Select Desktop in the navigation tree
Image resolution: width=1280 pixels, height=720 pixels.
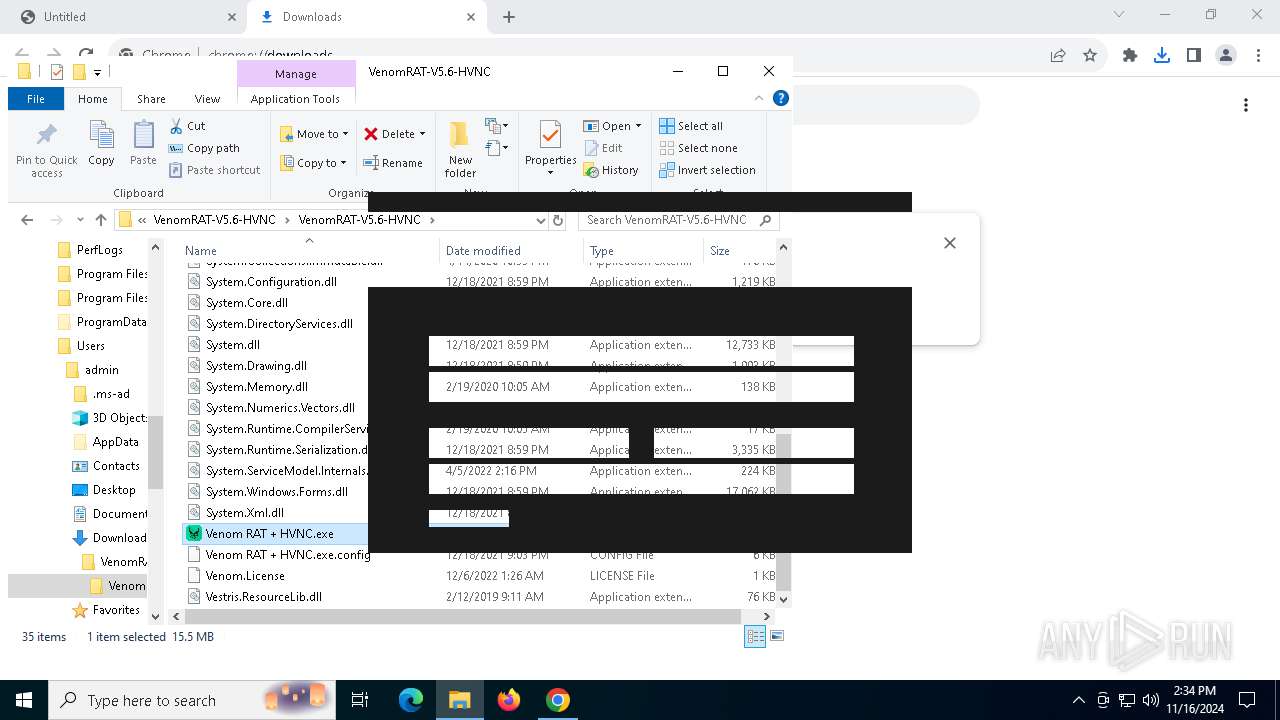[114, 490]
